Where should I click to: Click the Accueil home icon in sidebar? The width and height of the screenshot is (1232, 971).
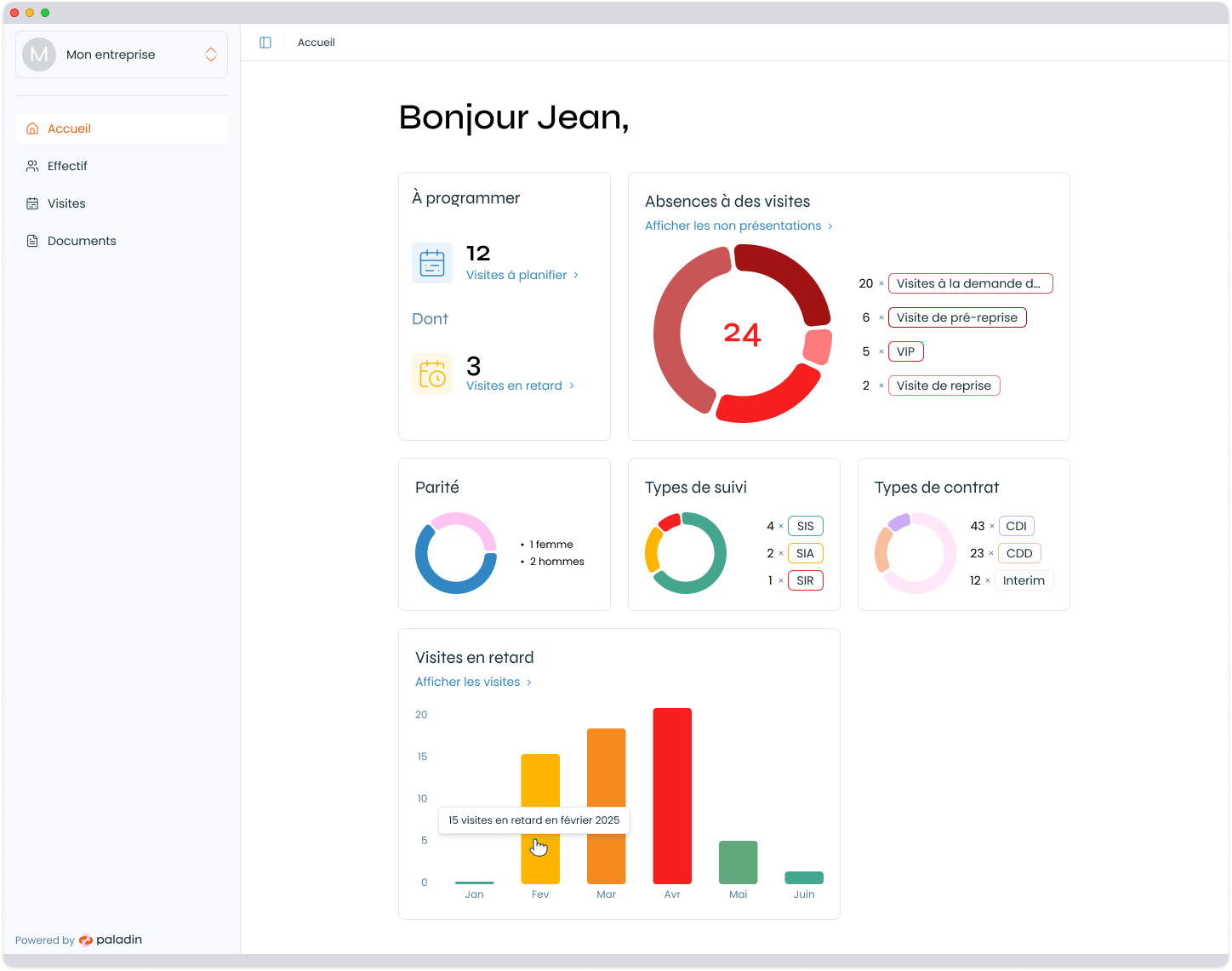tap(32, 129)
